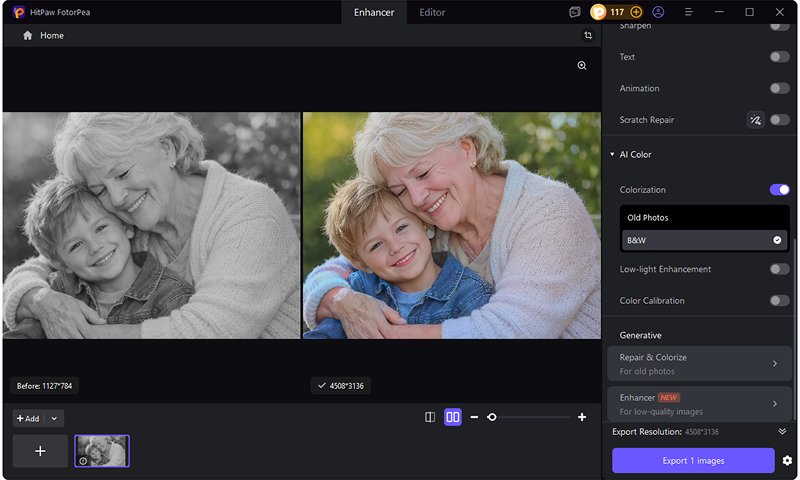The width and height of the screenshot is (800, 480).
Task: Enable the Text enhancement toggle
Action: [x=780, y=57]
